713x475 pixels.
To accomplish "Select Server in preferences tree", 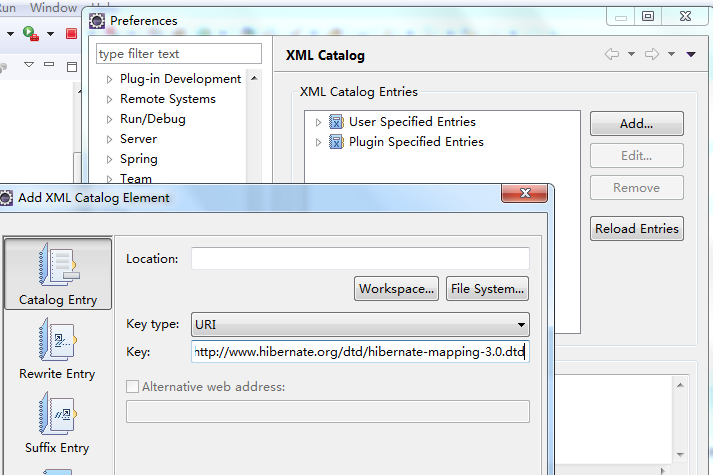I will 138,139.
